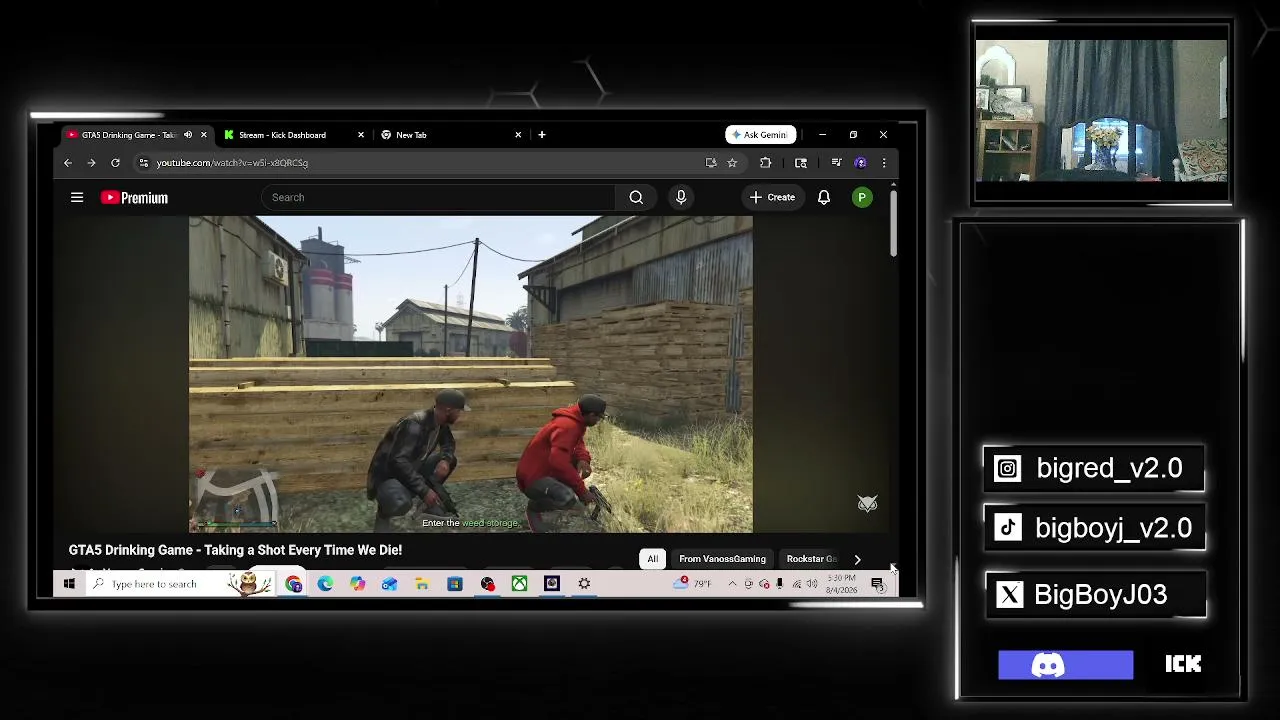Viewport: 1280px width, 720px height.
Task: Open Copilot from the taskbar
Action: [x=357, y=584]
